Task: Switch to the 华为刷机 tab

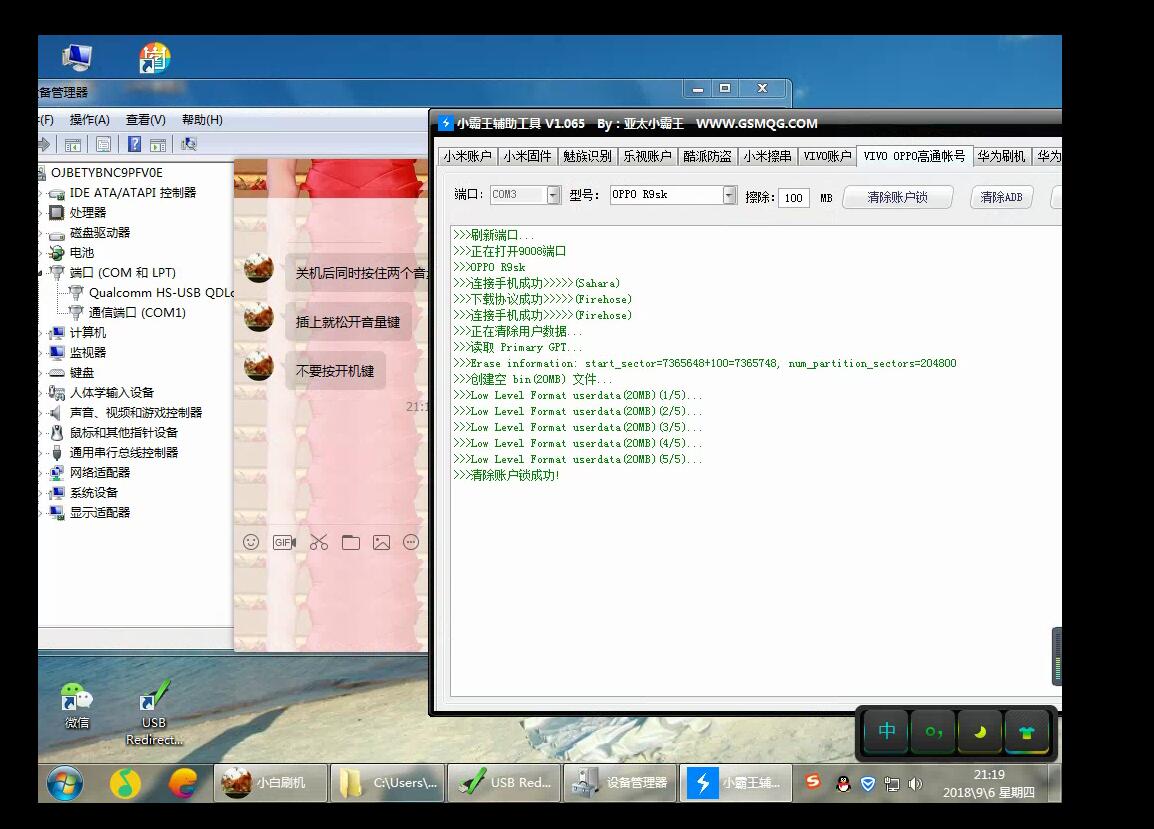Action: tap(1001, 156)
